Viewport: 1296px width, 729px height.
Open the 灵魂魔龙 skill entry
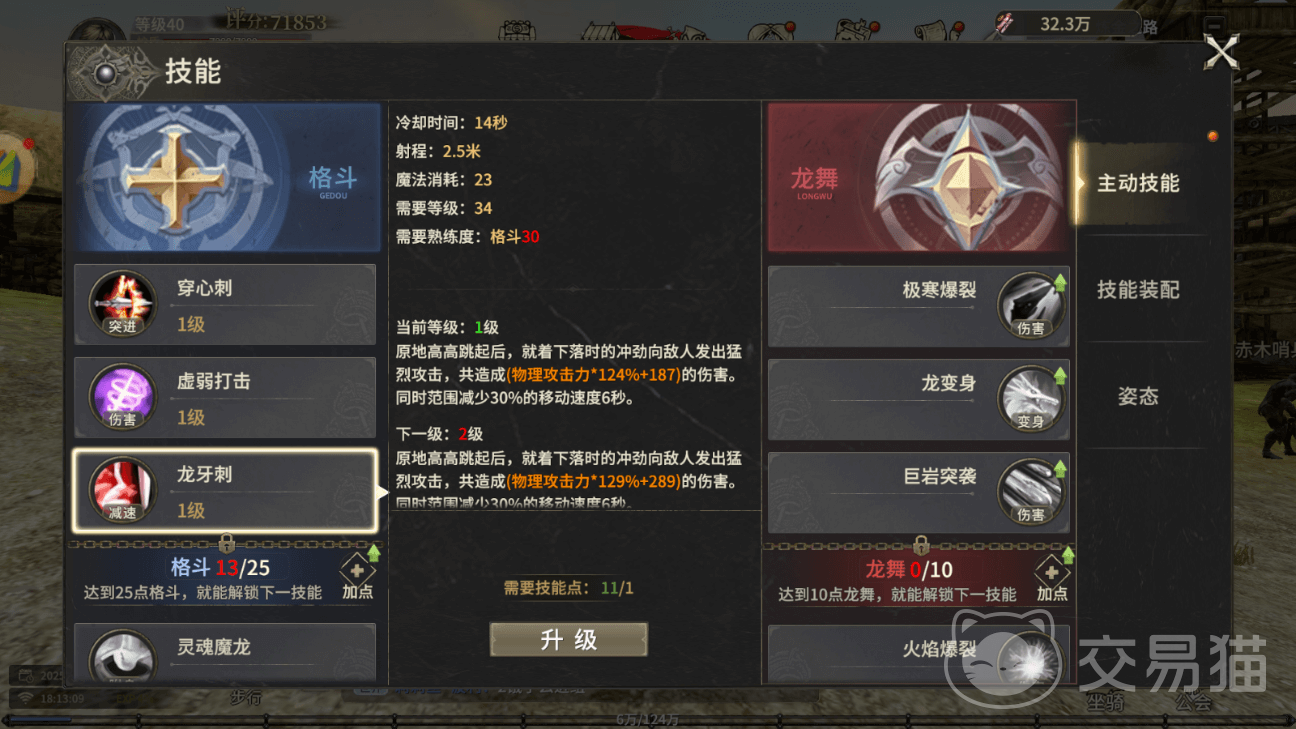click(225, 653)
